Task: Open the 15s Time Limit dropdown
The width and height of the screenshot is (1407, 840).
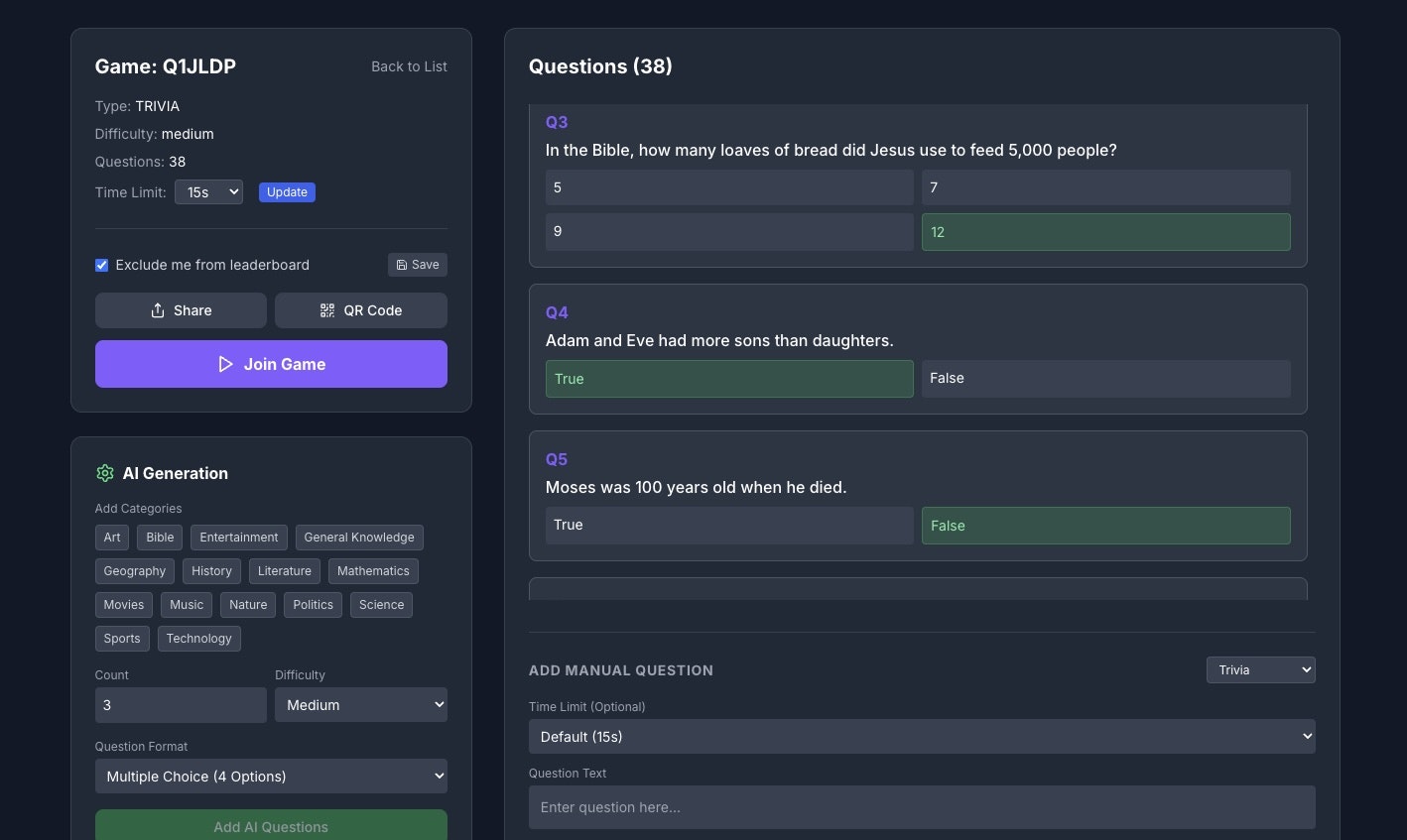Action: 208,191
